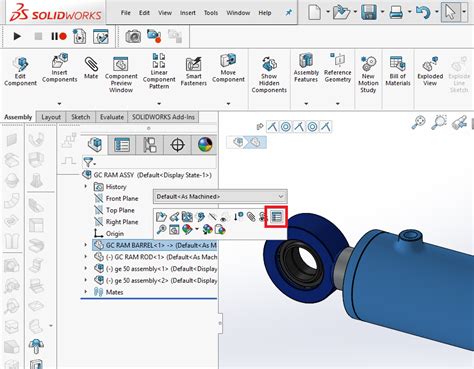This screenshot has height=369, width=474.
Task: Click the Open file folder icon
Action: pos(341,12)
